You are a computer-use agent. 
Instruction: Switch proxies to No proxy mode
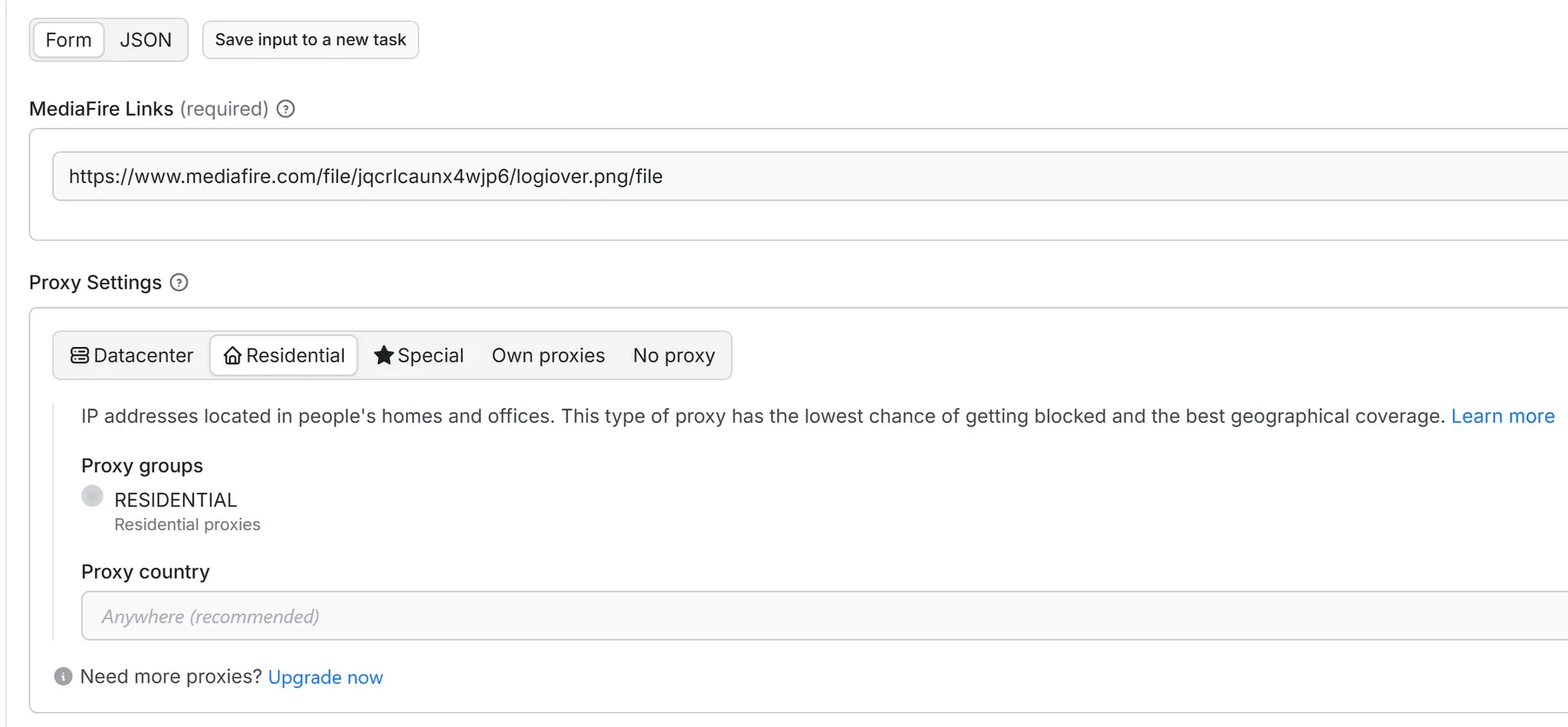(x=673, y=355)
